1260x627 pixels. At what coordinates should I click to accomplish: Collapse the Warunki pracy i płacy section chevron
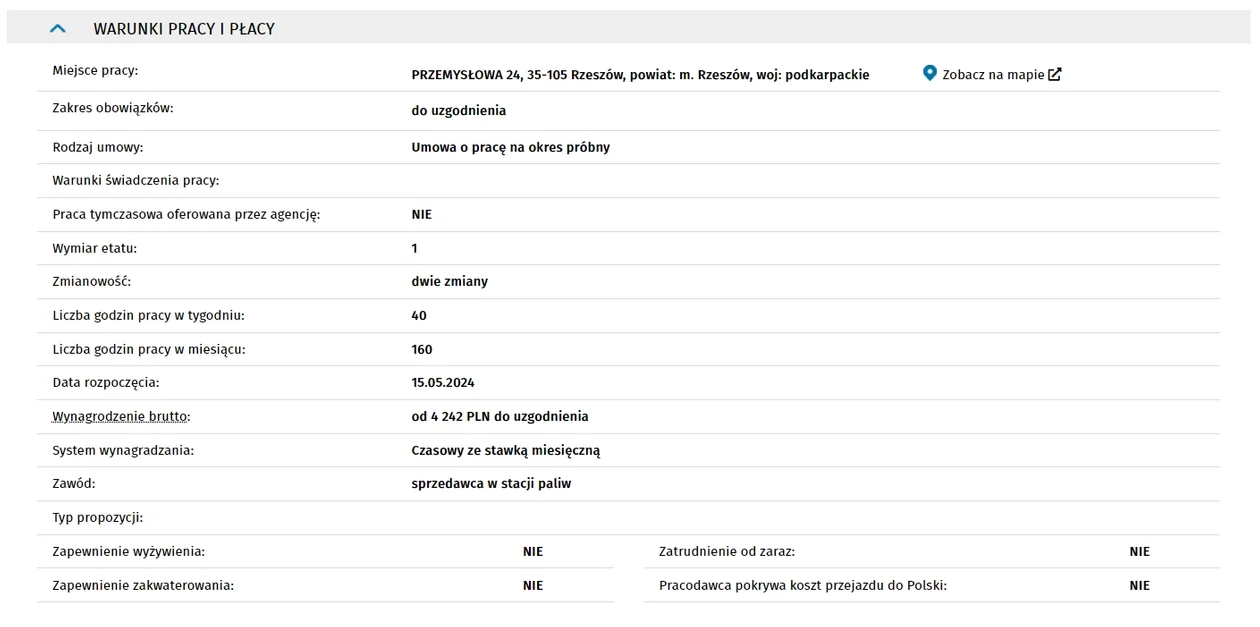(58, 29)
